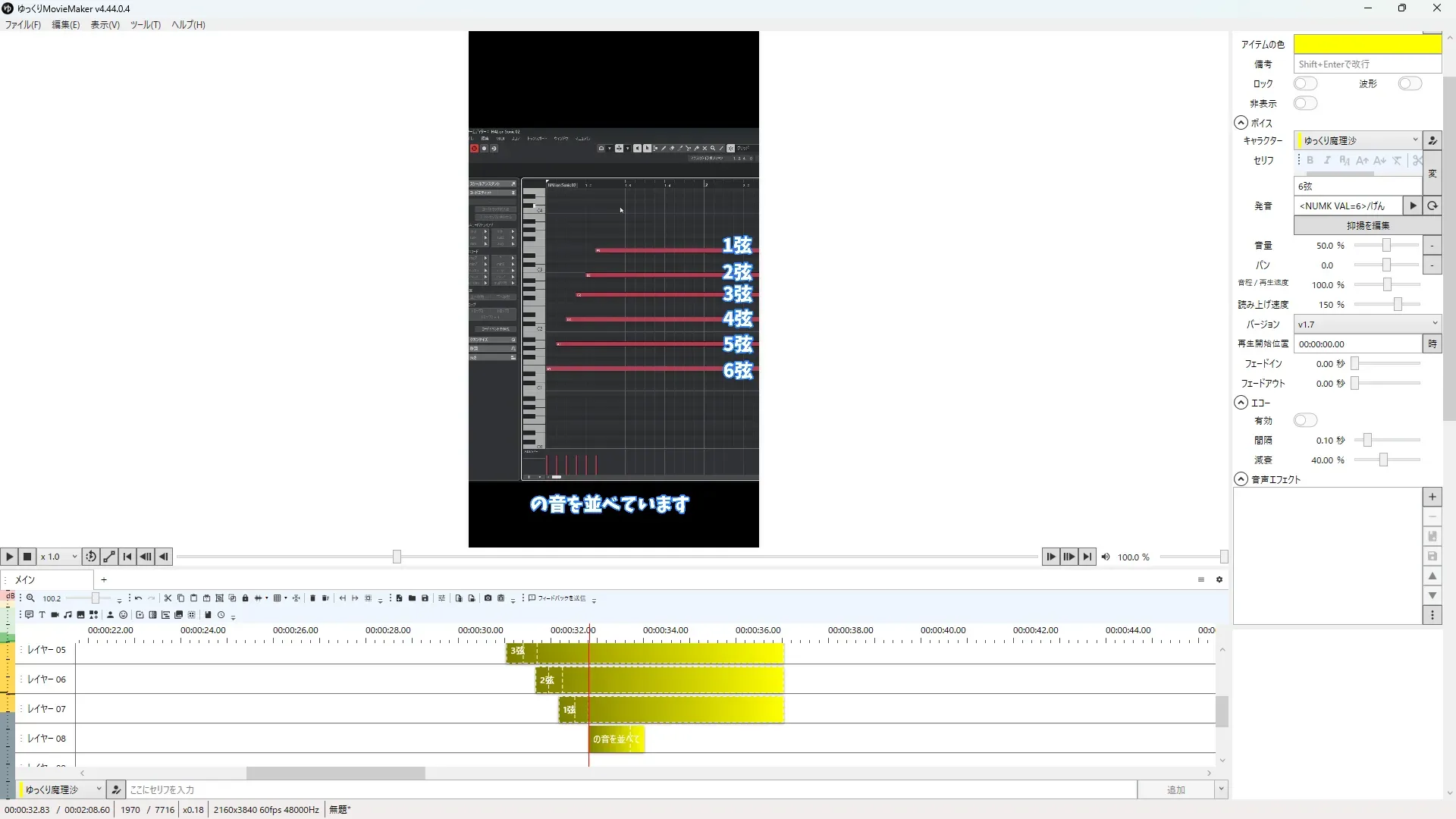Open the ツール(T) menu
1456x819 pixels.
145,24
